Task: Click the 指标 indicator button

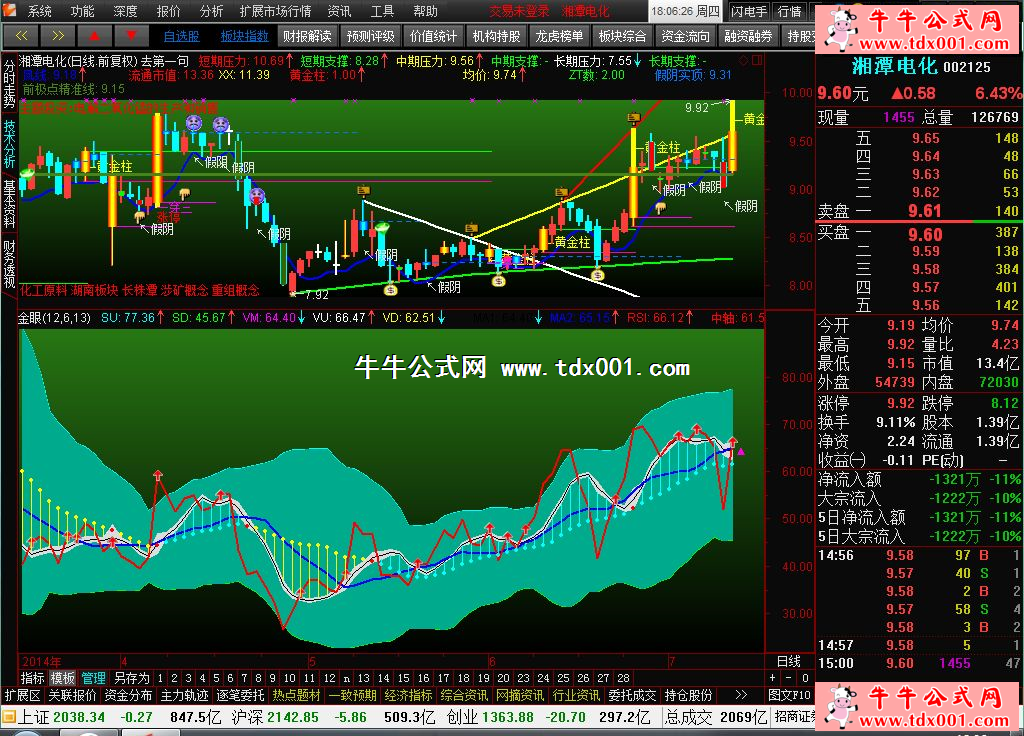Action: [x=33, y=678]
